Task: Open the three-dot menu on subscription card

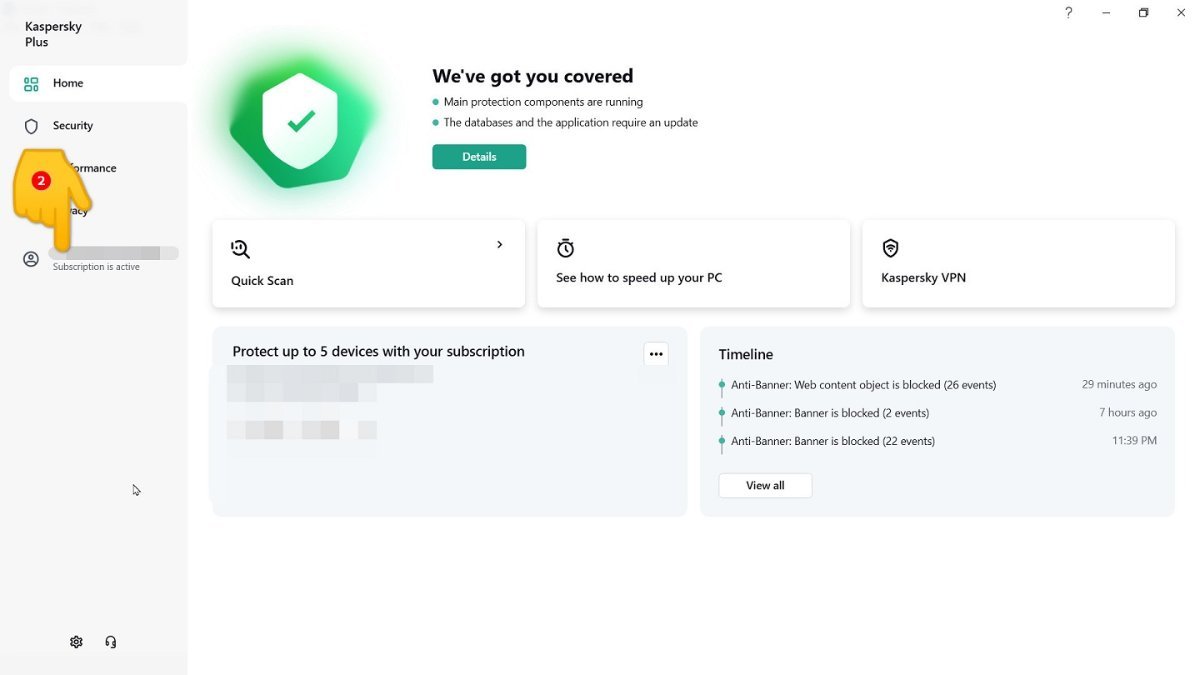Action: coord(656,353)
